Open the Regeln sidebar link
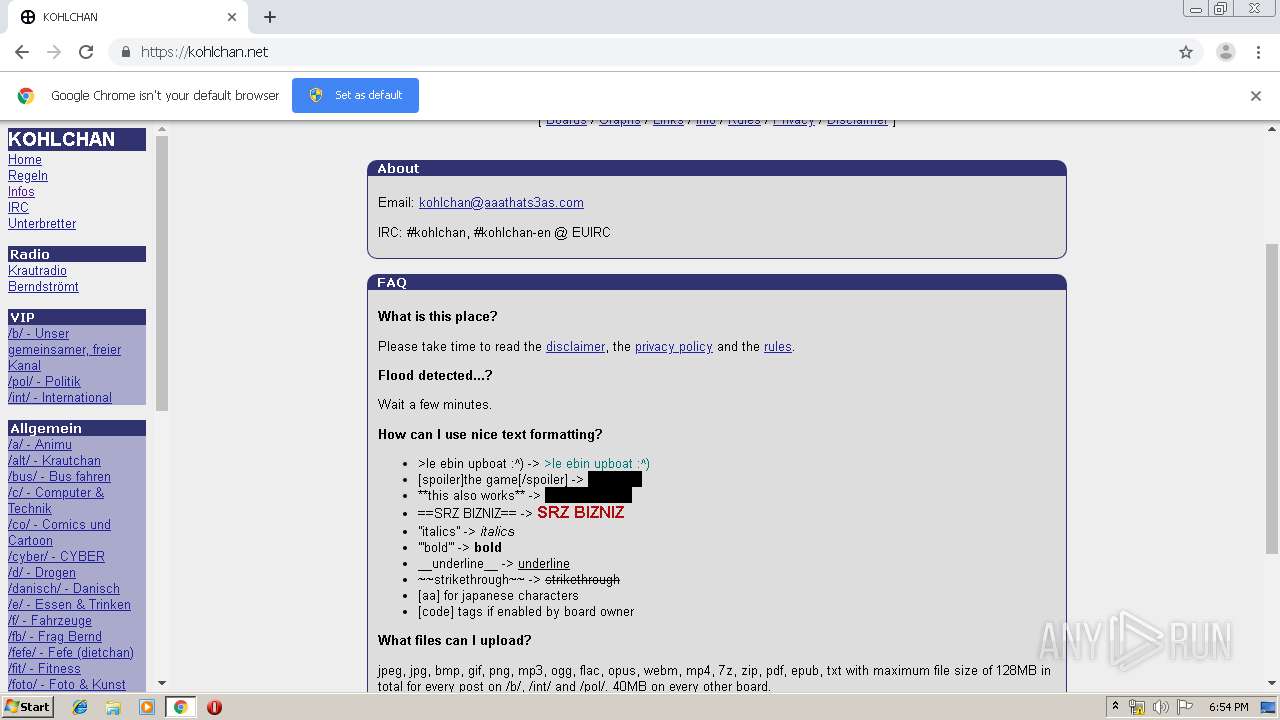 pyautogui.click(x=28, y=176)
